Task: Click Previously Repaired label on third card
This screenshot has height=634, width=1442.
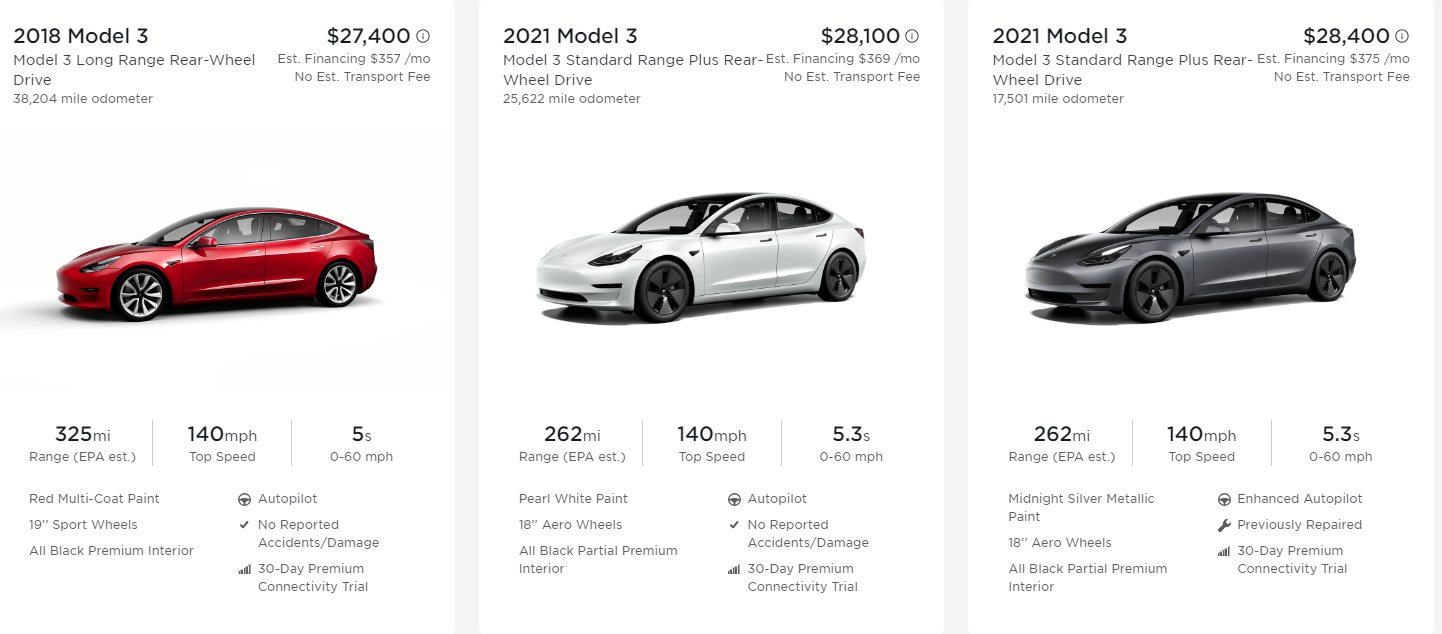Action: (x=1300, y=525)
